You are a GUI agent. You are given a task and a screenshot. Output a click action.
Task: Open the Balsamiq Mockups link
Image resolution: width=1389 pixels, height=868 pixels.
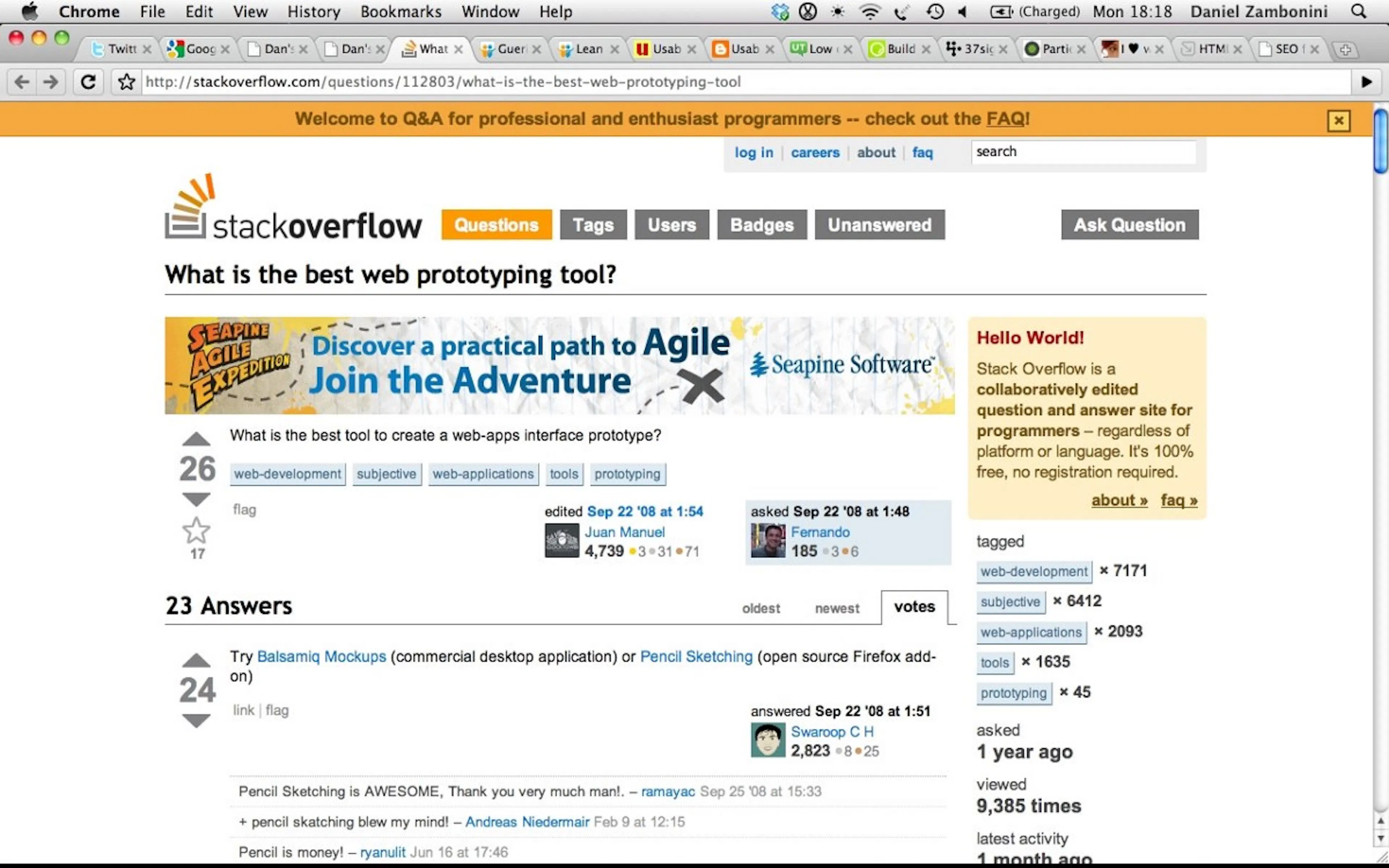click(x=322, y=656)
